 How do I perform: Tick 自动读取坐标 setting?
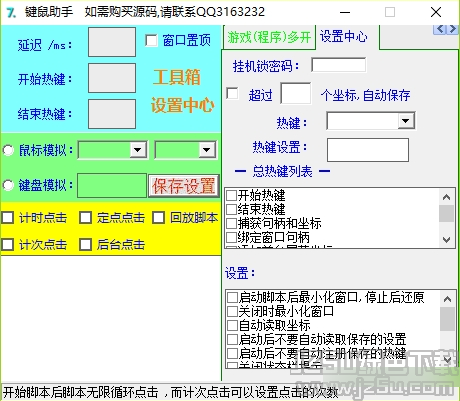click(x=232, y=325)
